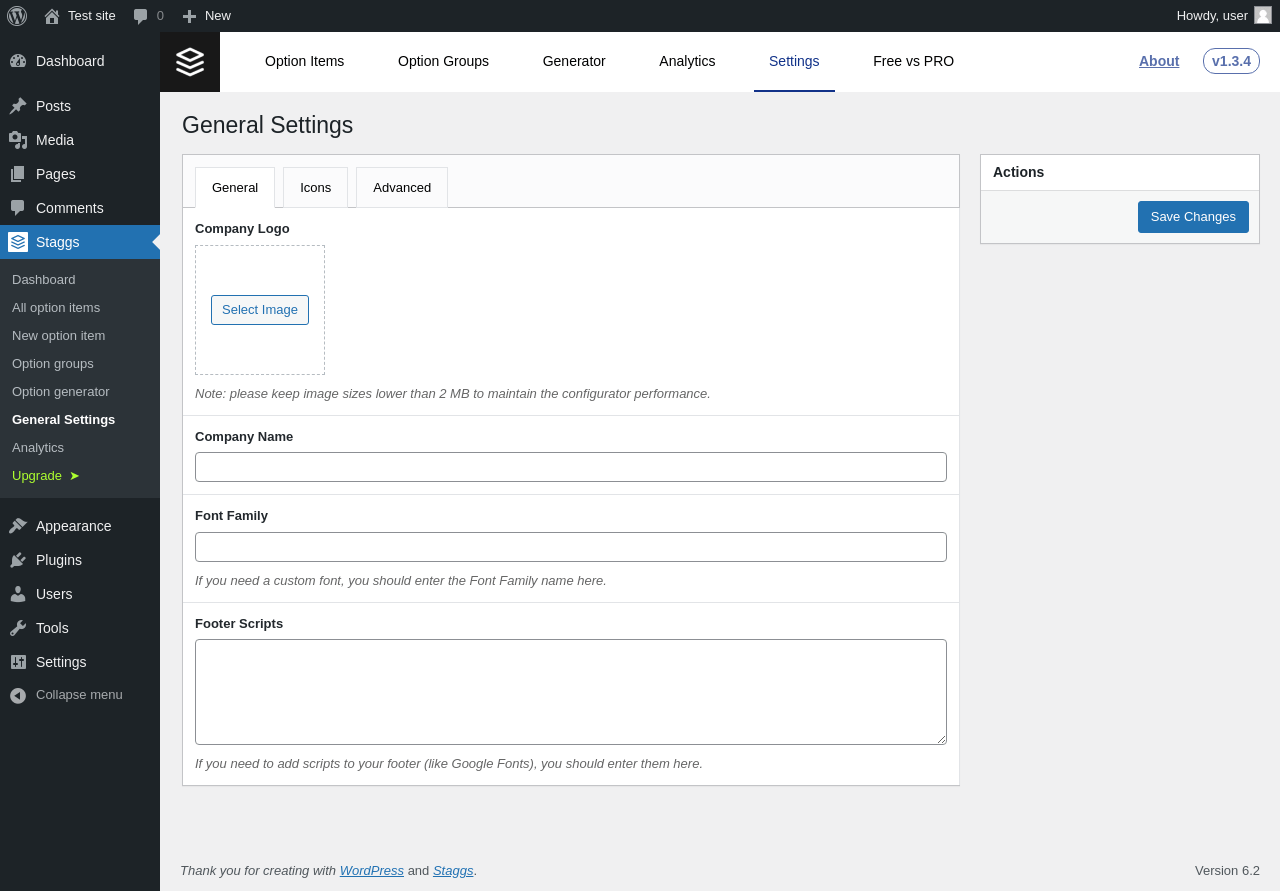Open the WordPress logo menu
The width and height of the screenshot is (1280, 891).
pos(17,16)
